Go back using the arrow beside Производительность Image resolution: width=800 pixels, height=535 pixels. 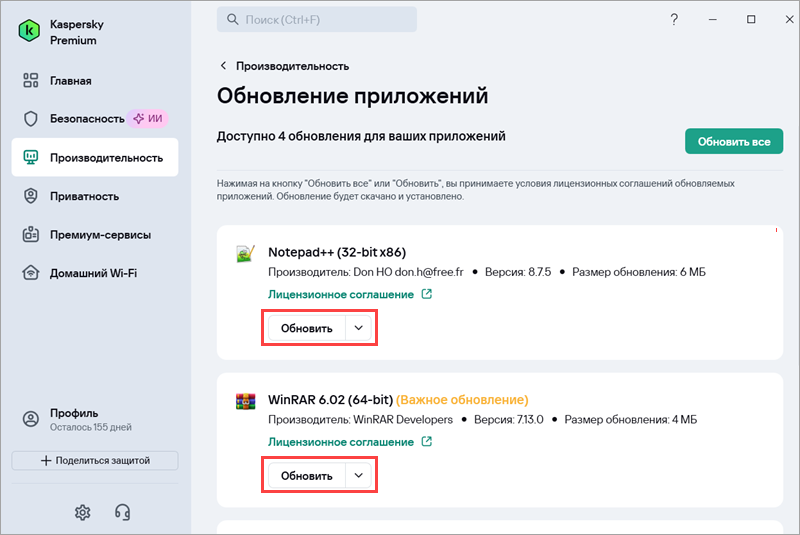(223, 65)
